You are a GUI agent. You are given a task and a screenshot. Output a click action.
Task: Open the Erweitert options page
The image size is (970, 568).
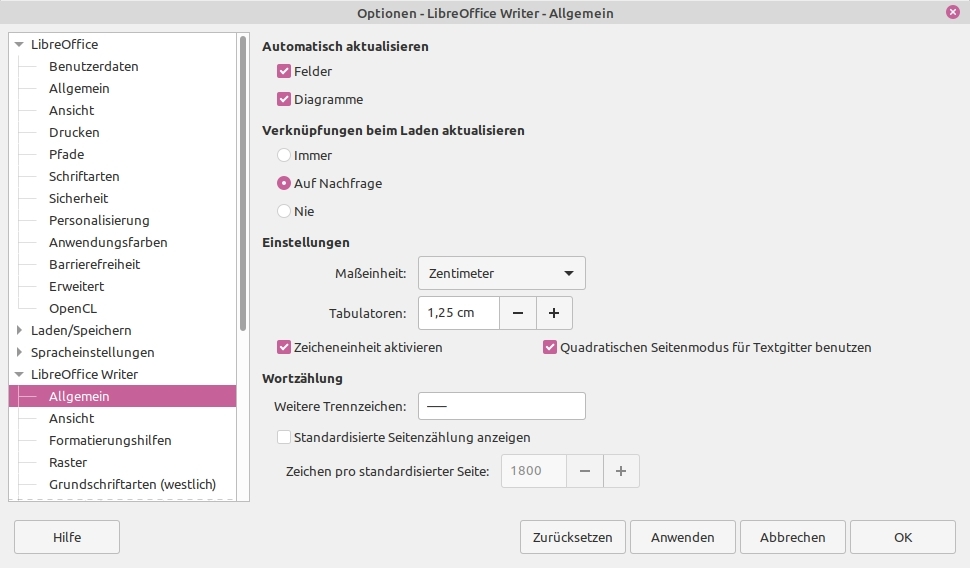pyautogui.click(x=77, y=286)
